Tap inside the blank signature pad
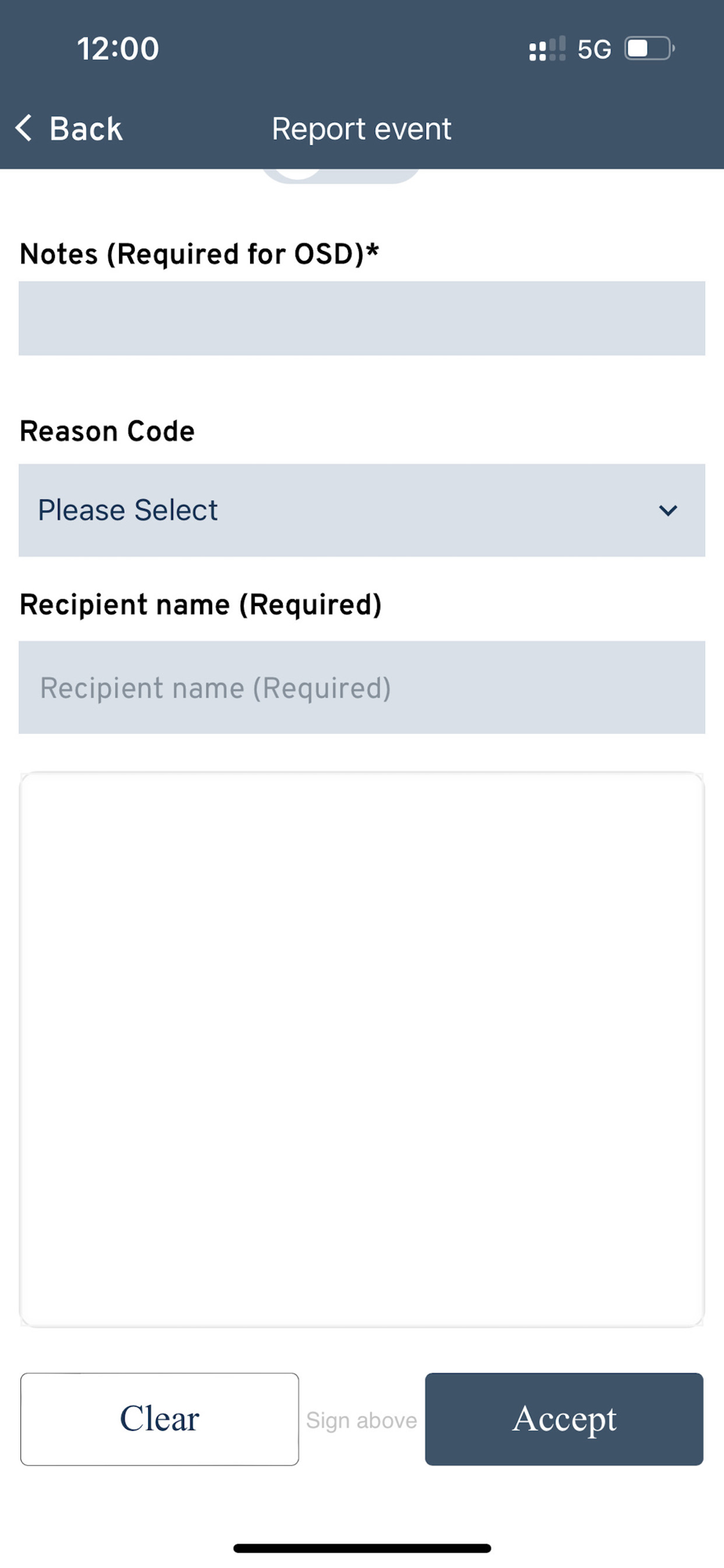724x1568 pixels. click(361, 1049)
